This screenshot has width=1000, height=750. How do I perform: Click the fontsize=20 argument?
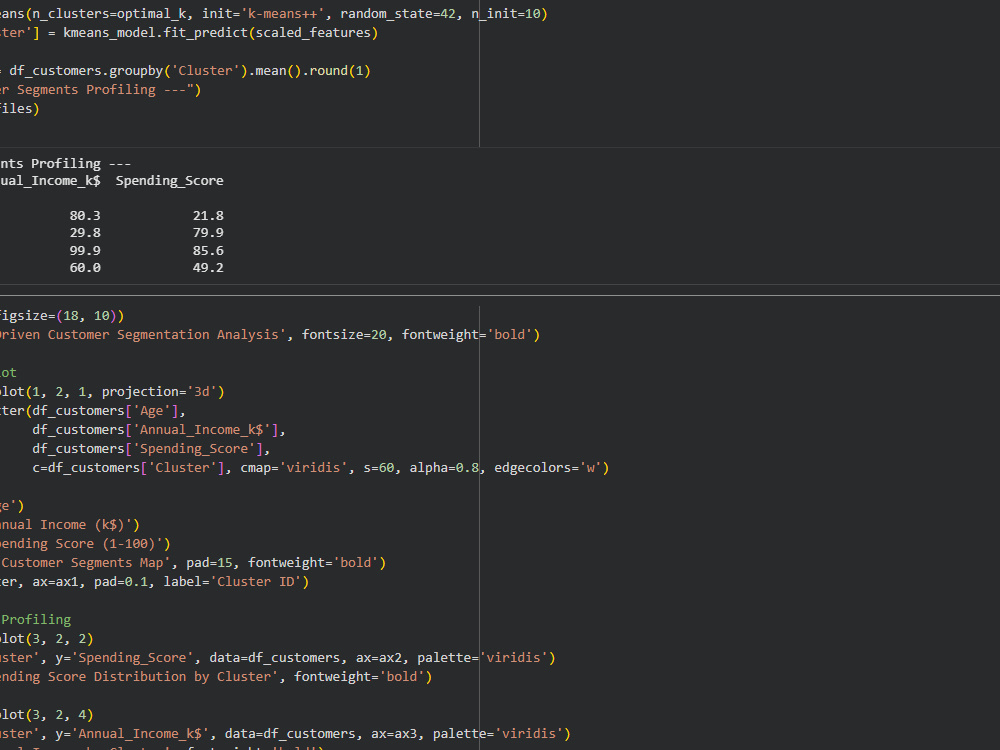point(344,335)
